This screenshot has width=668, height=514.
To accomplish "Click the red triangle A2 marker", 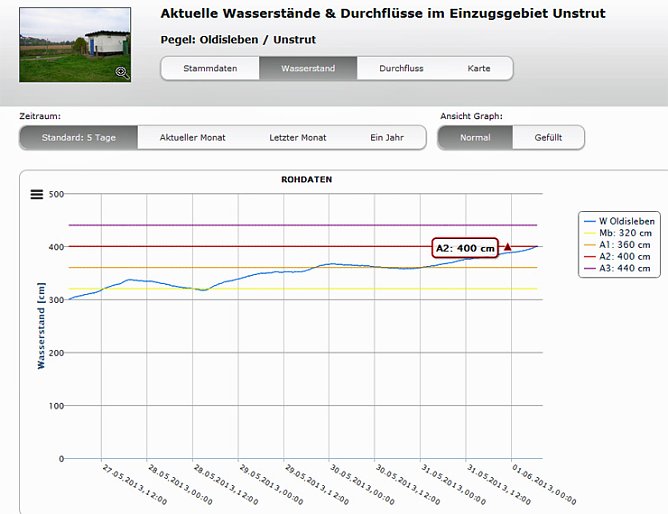I will [x=508, y=247].
